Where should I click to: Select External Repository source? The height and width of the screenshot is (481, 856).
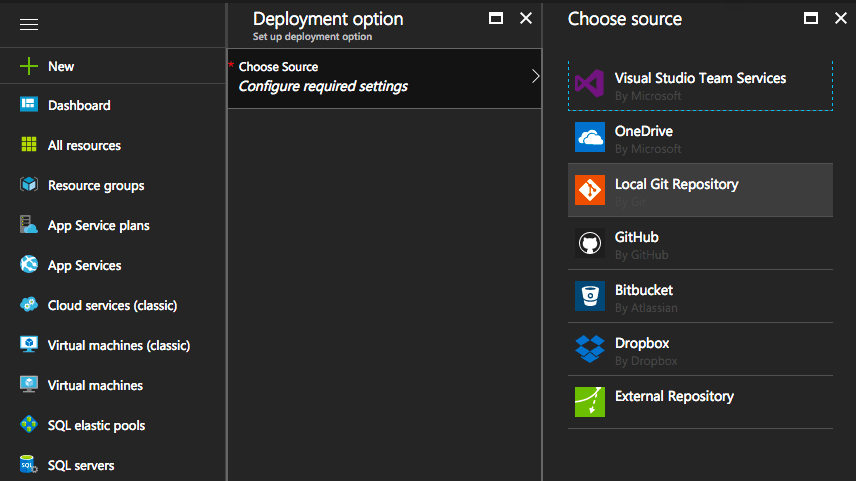[700, 402]
